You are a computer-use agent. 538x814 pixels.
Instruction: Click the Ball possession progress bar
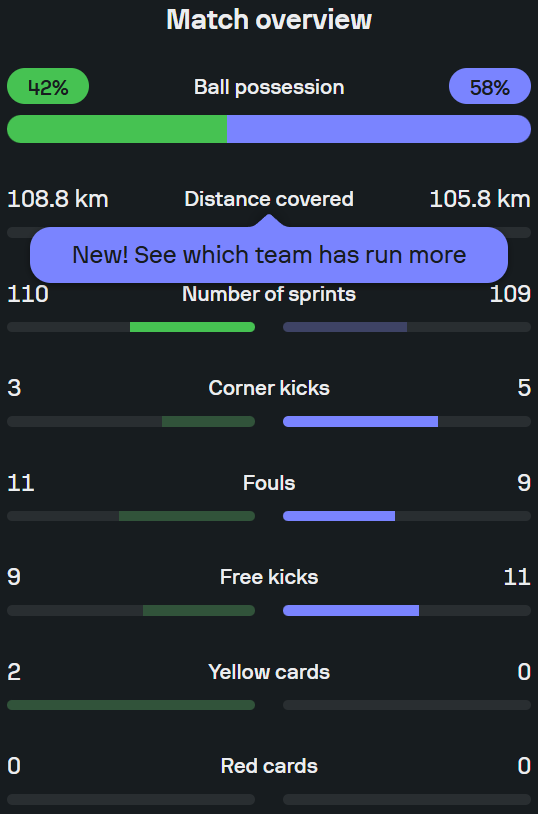[x=269, y=129]
